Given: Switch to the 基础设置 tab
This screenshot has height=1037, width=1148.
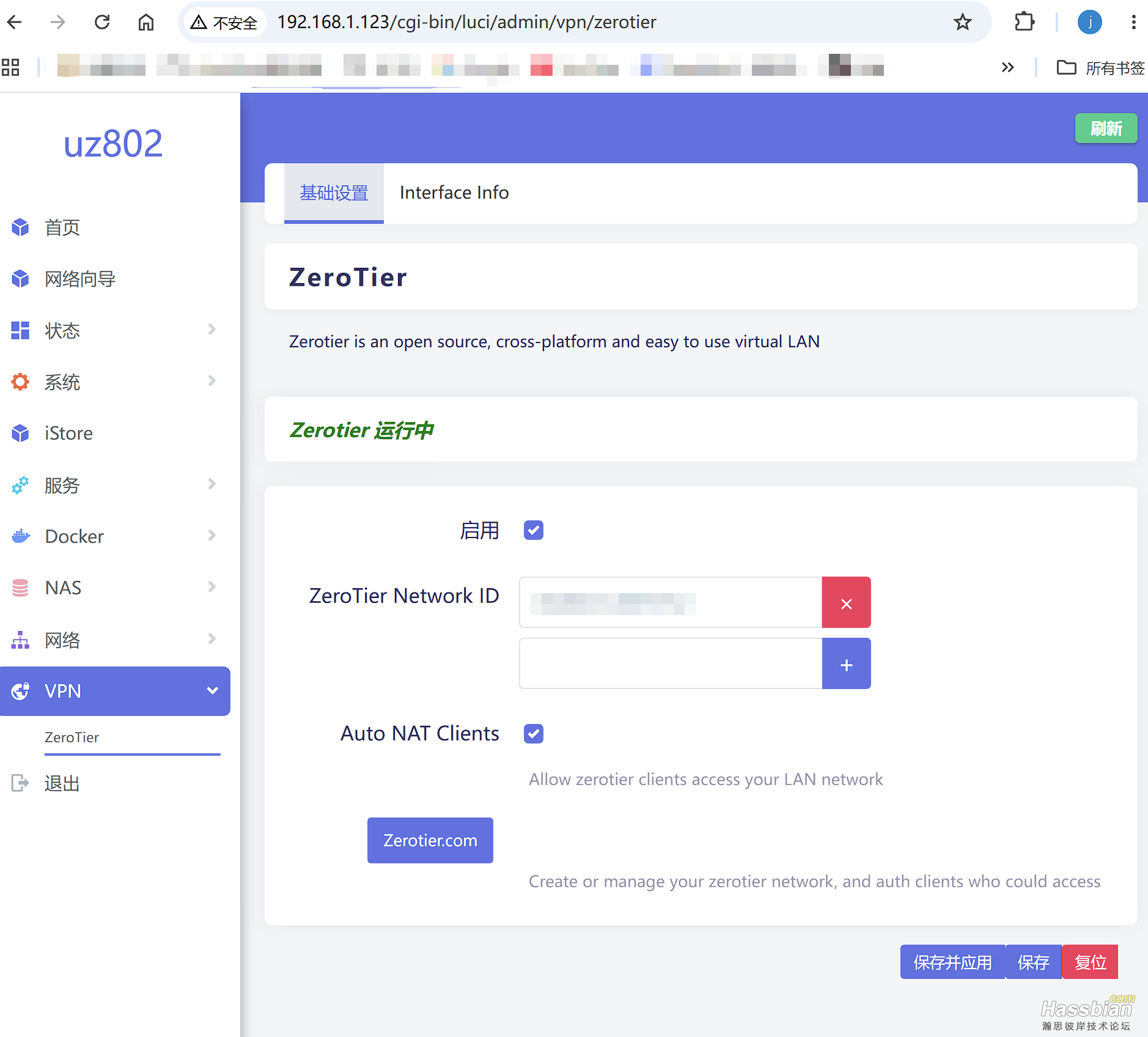Looking at the screenshot, I should click(334, 193).
